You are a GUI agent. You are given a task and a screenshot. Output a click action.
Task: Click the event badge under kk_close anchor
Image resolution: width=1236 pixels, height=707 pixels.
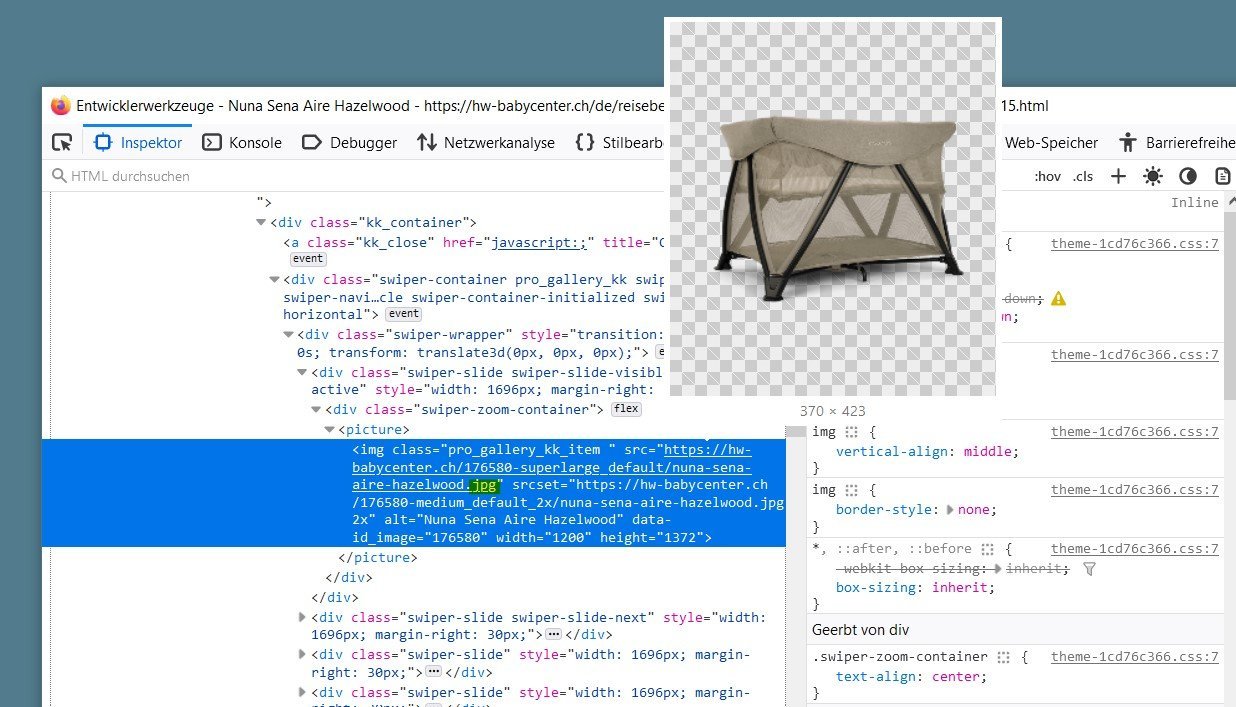[308, 258]
